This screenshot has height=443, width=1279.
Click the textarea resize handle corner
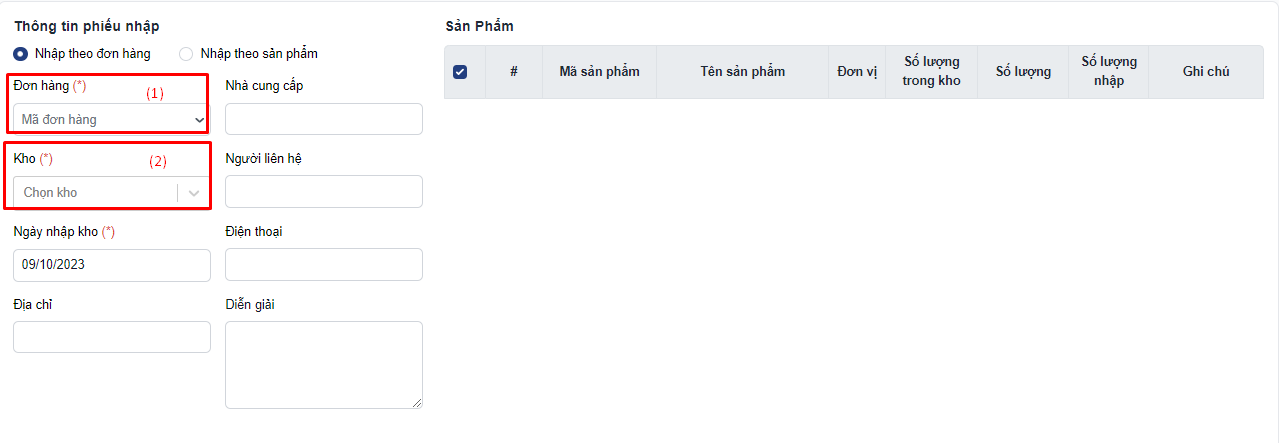coord(417,403)
